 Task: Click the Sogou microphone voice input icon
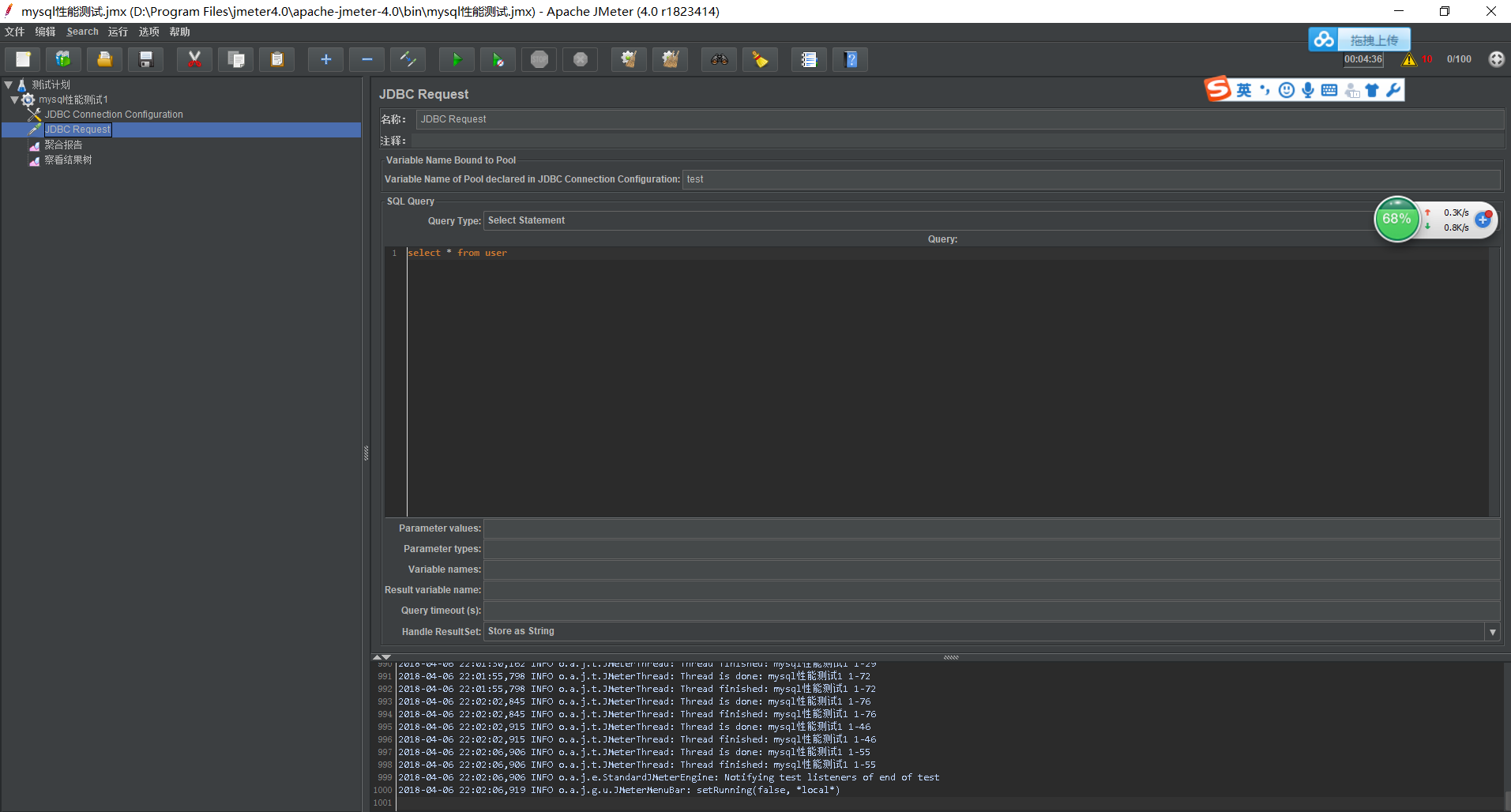(1308, 90)
